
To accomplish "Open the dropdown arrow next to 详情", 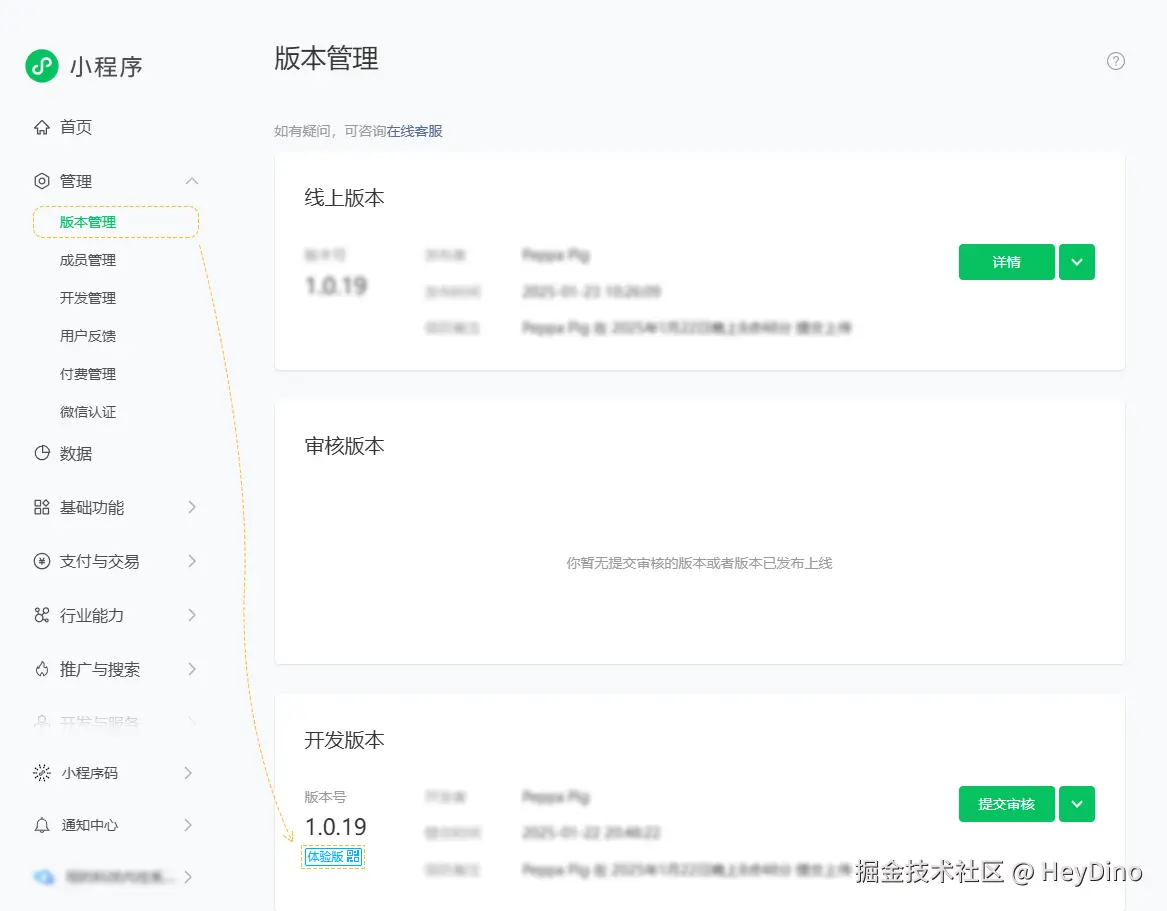I will (x=1077, y=262).
